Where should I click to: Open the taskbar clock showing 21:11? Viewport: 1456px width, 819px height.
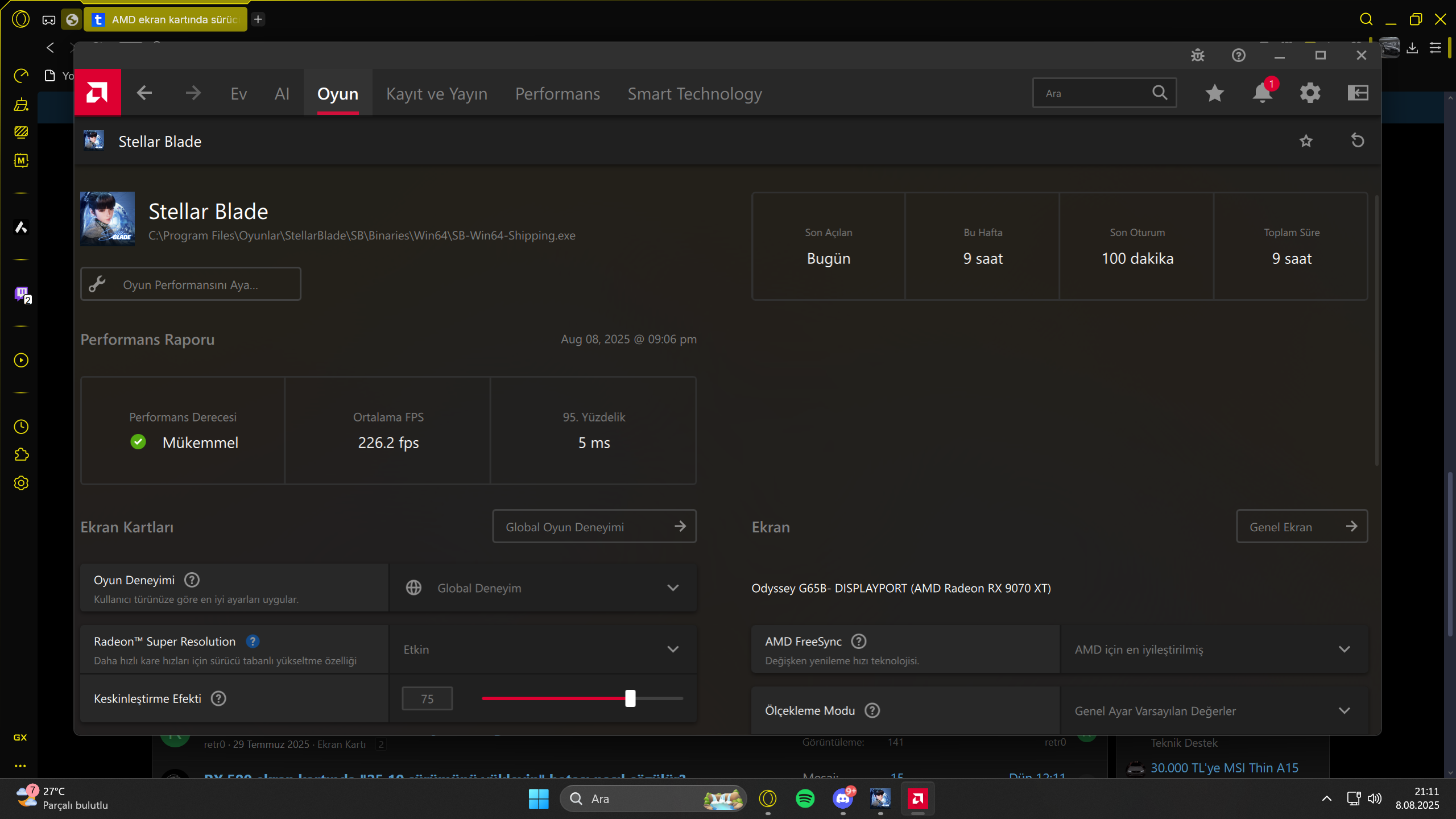[1417, 798]
